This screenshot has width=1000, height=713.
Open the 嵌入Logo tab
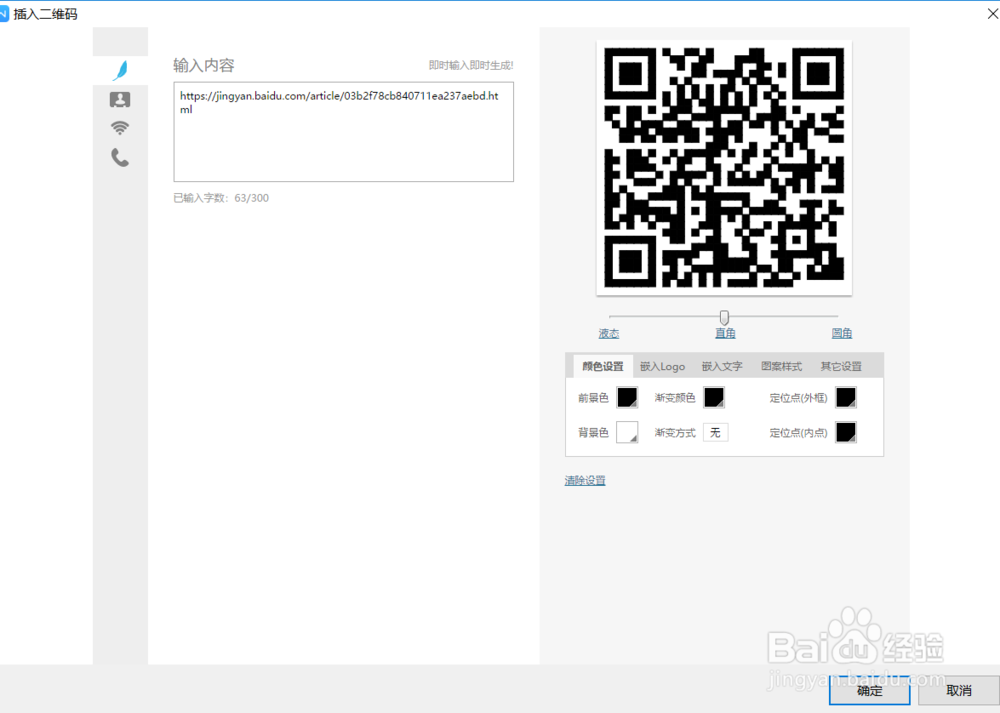[x=662, y=366]
